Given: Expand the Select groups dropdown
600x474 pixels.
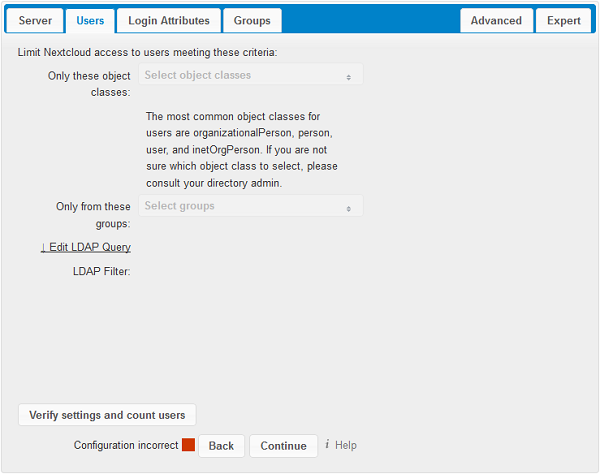Looking at the screenshot, I should (x=240, y=206).
